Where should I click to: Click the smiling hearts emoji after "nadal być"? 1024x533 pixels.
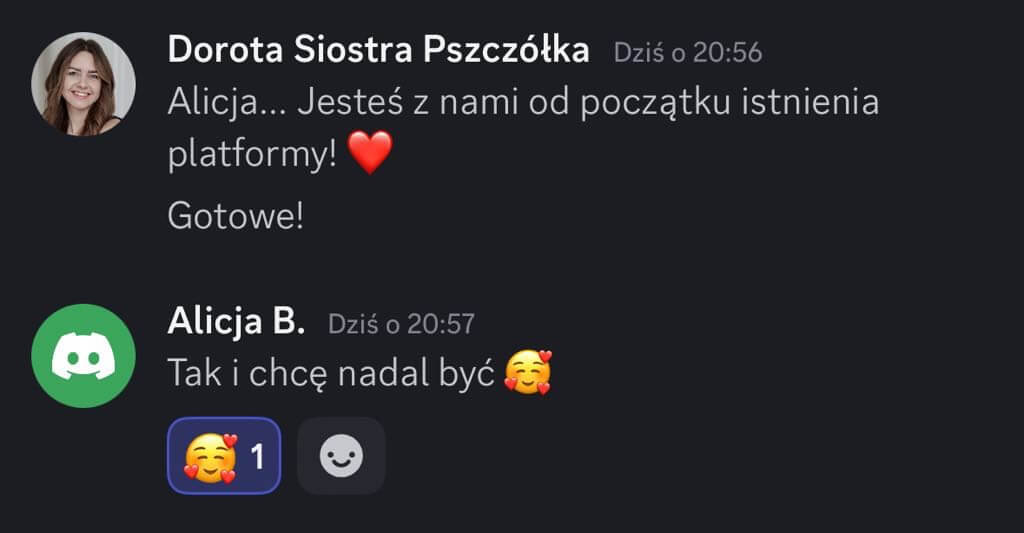528,372
